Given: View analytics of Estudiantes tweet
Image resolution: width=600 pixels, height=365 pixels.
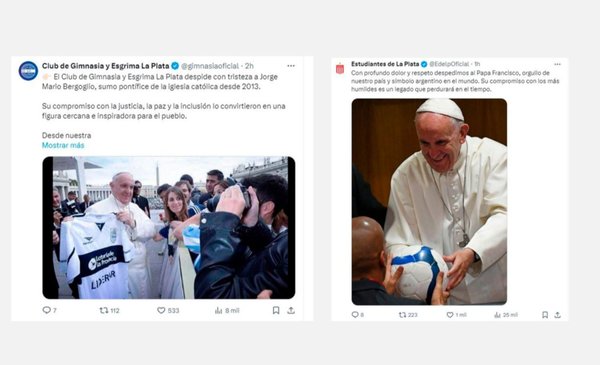Looking at the screenshot, I should point(497,315).
